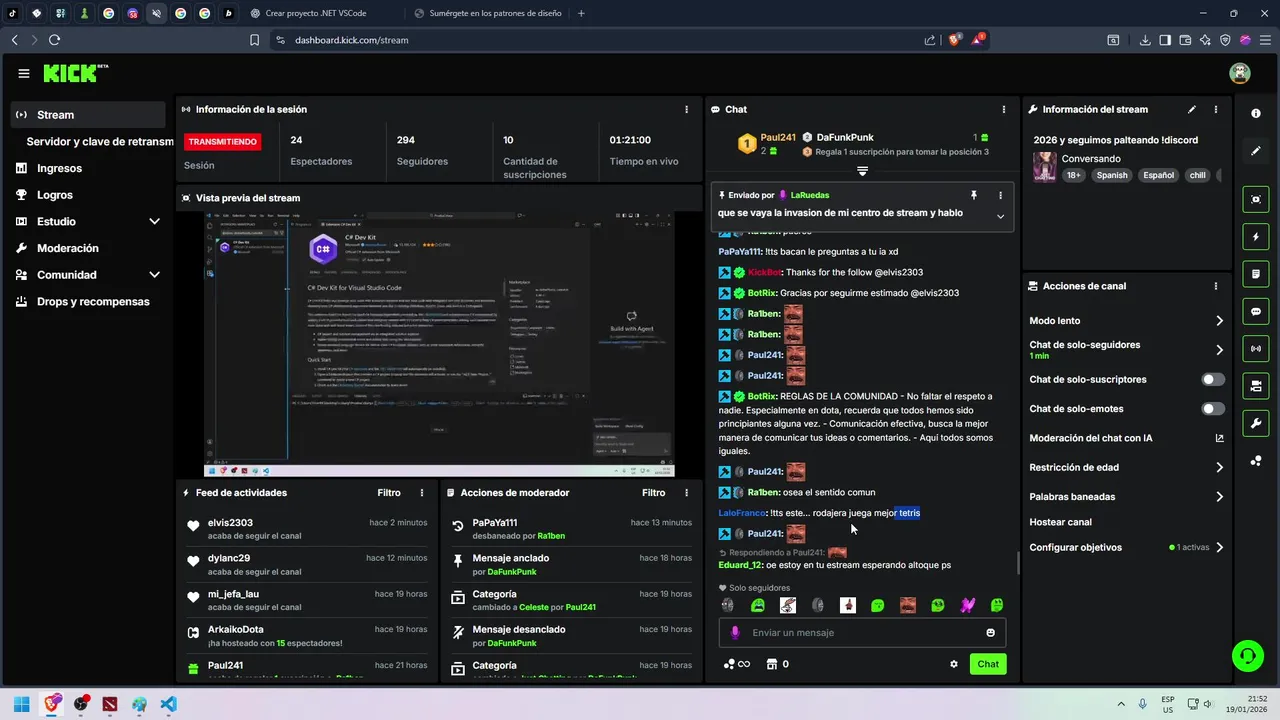Click the green Chat send button
1280x720 pixels.
[988, 664]
